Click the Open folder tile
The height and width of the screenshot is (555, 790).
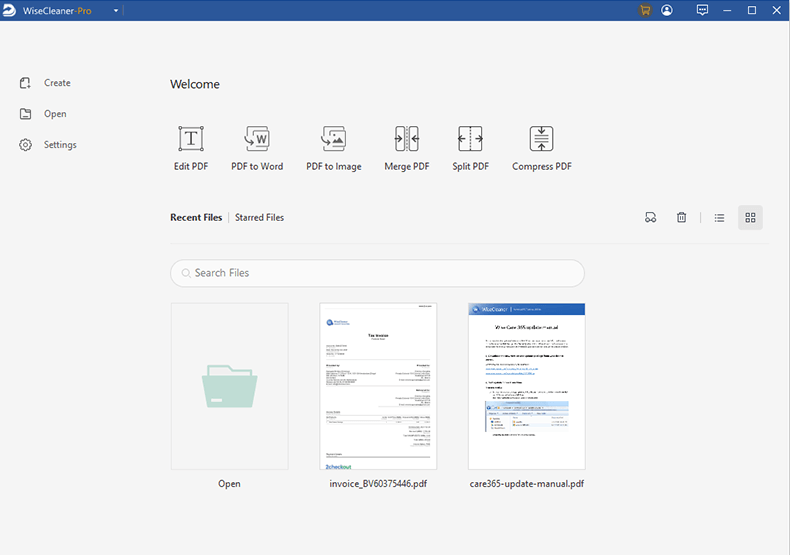click(x=230, y=386)
